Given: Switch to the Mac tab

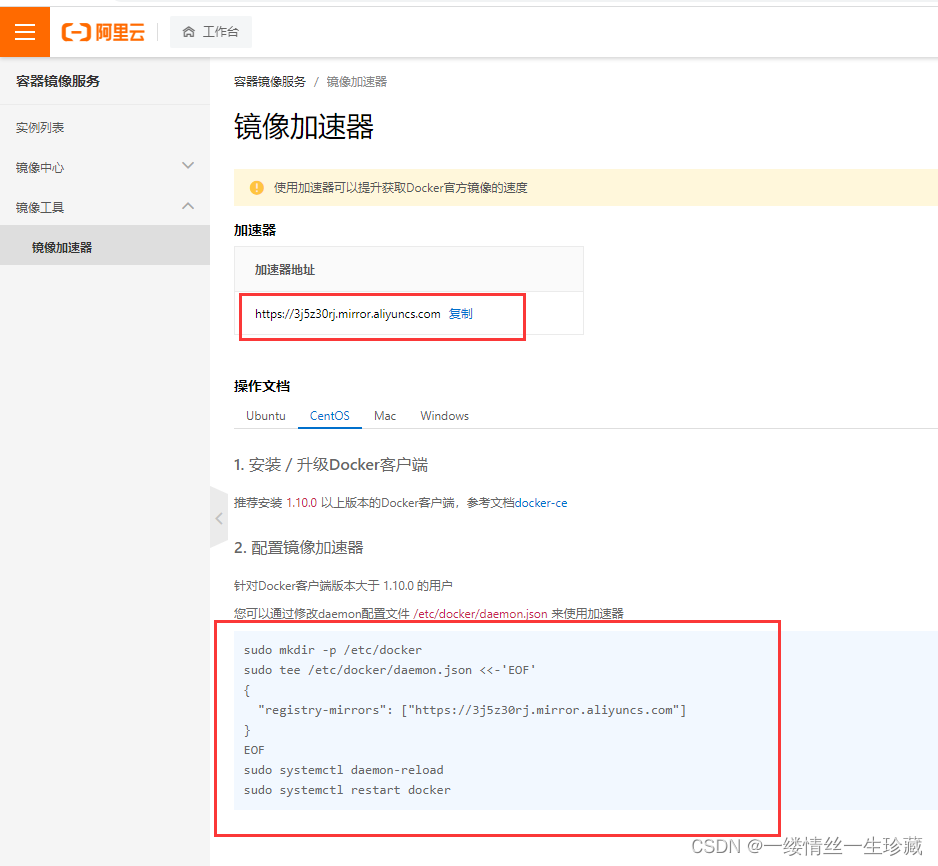Looking at the screenshot, I should pyautogui.click(x=385, y=416).
